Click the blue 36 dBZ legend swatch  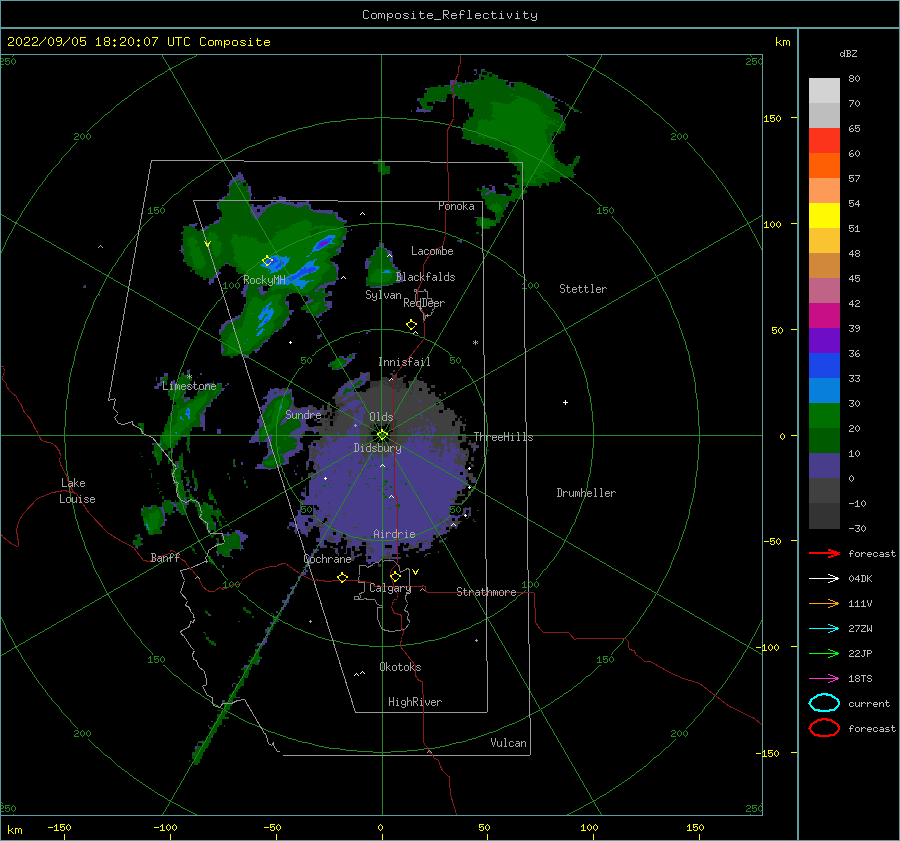click(x=824, y=365)
